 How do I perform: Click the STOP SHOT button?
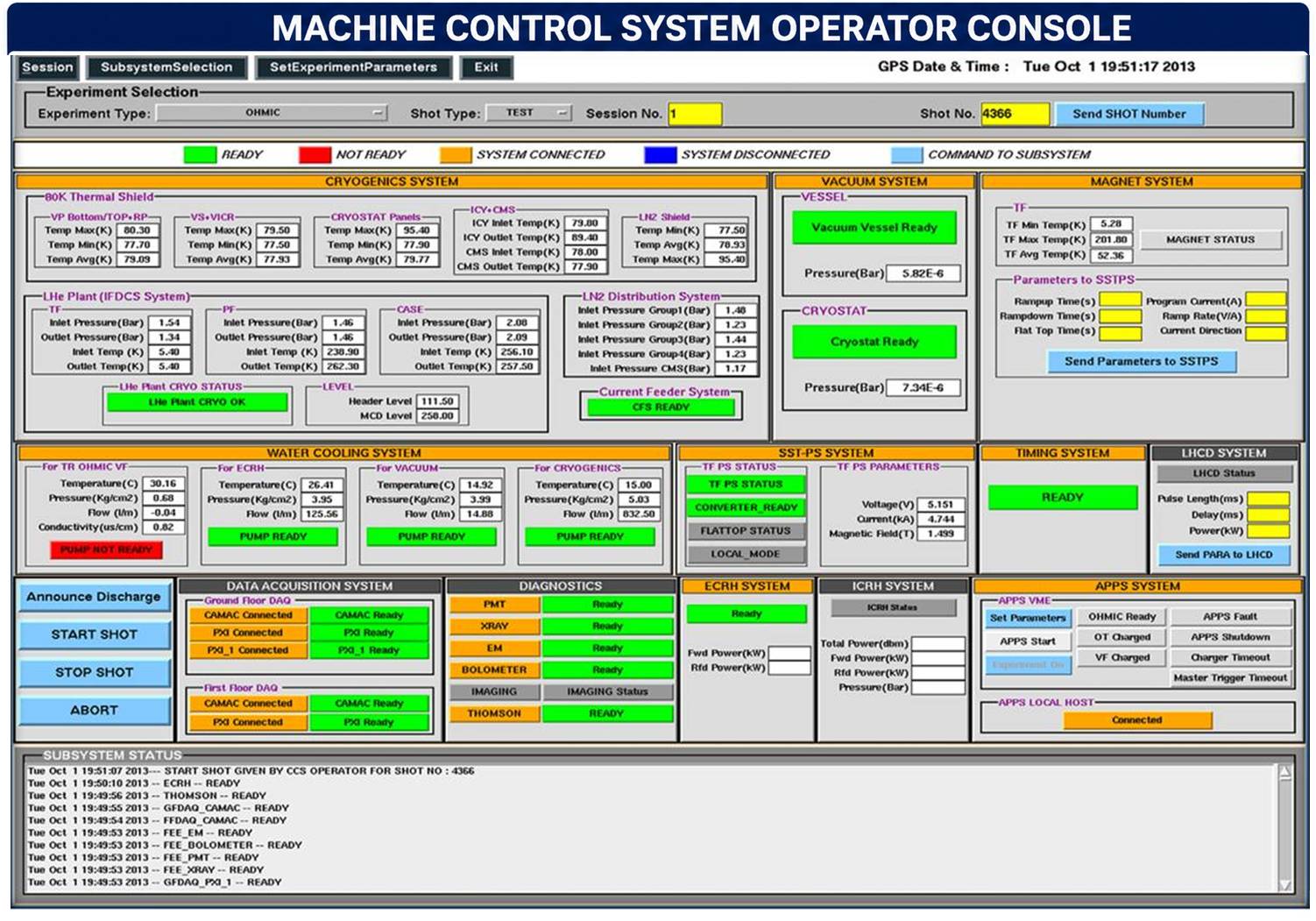point(94,672)
